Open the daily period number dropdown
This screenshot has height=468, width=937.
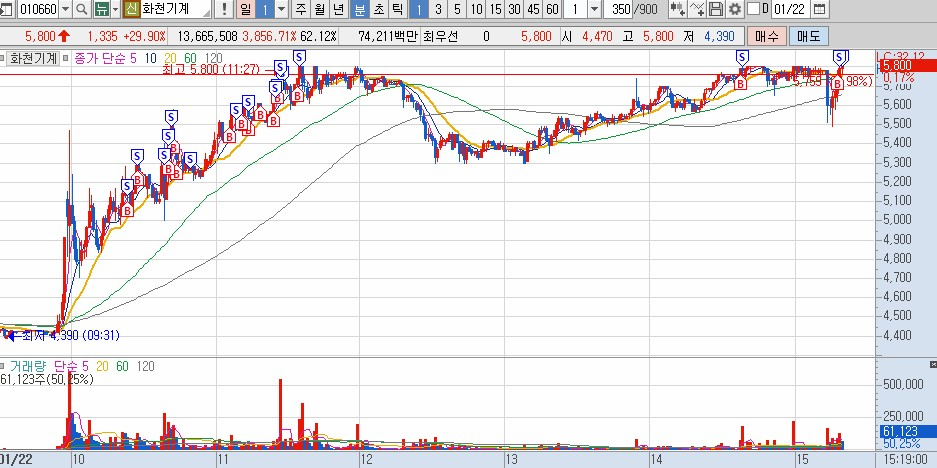pyautogui.click(x=281, y=10)
